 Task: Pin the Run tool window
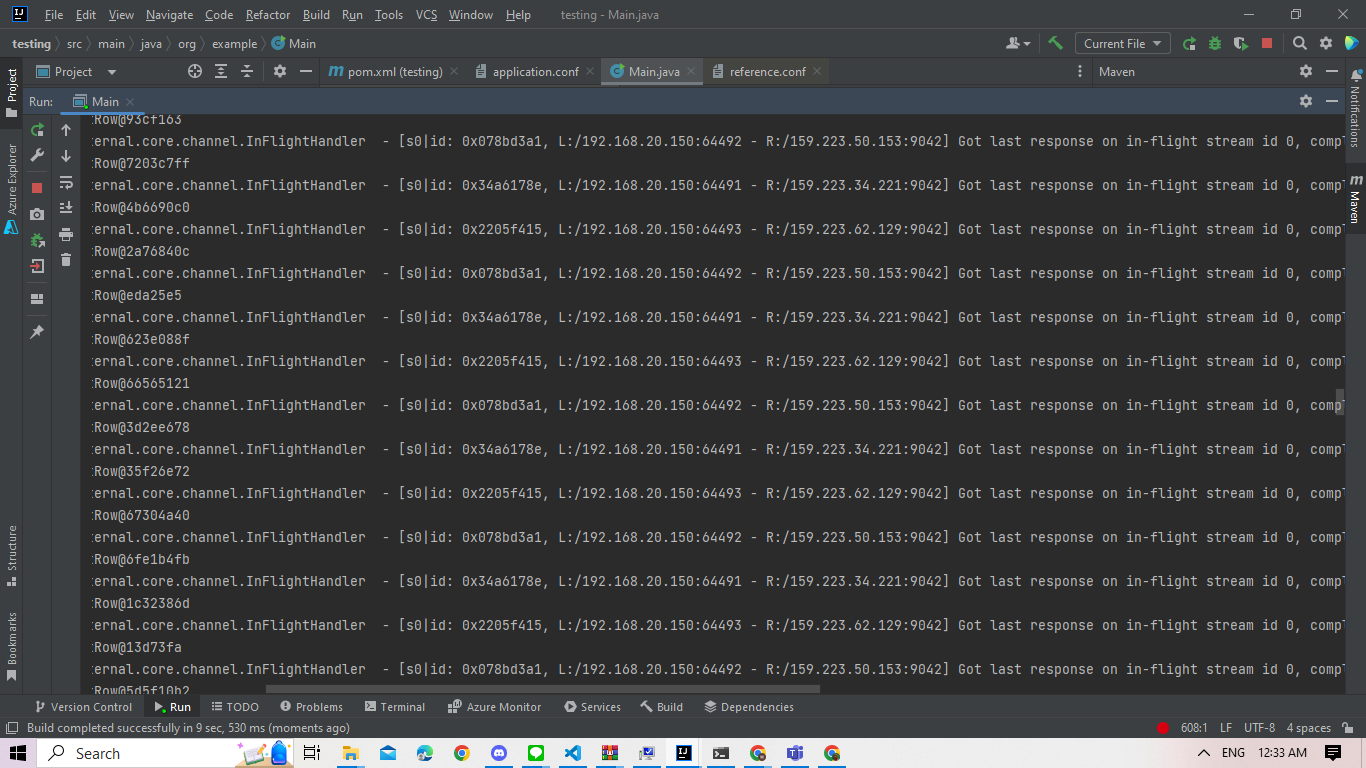click(36, 331)
